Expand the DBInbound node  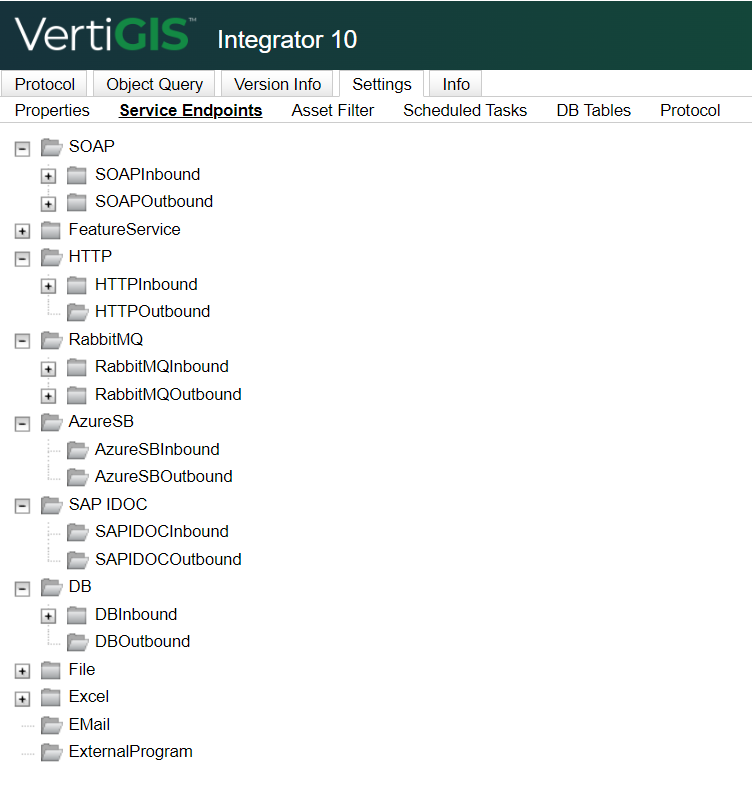48,616
